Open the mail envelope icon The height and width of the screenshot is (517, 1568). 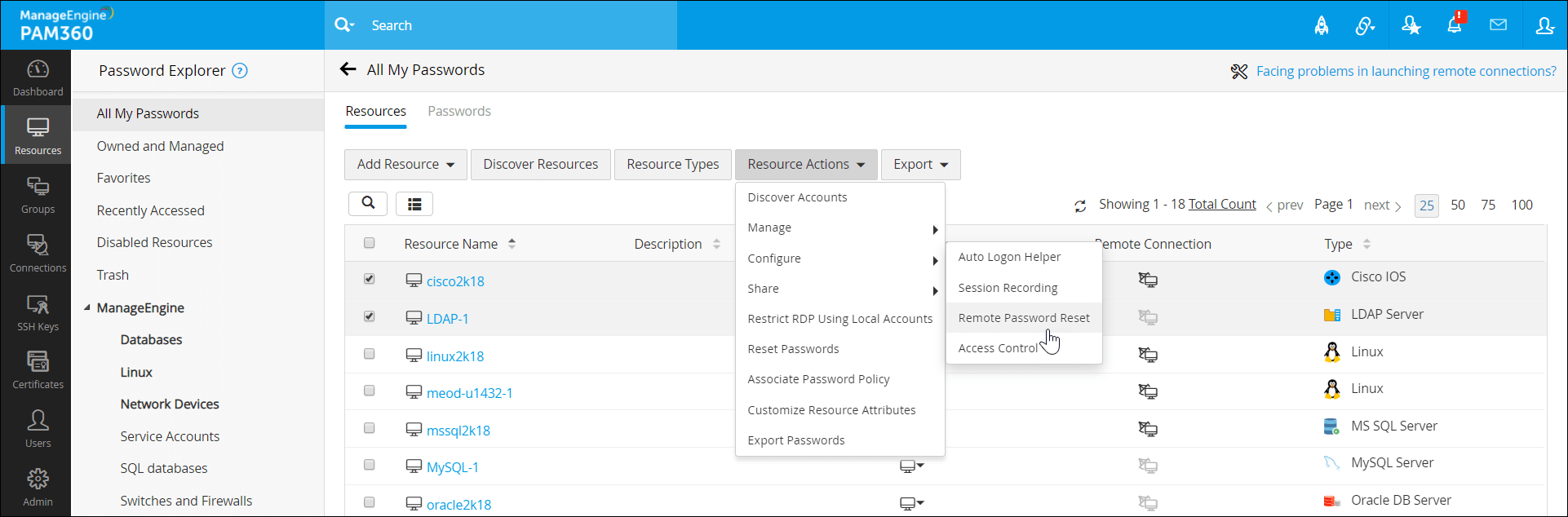coord(1498,25)
